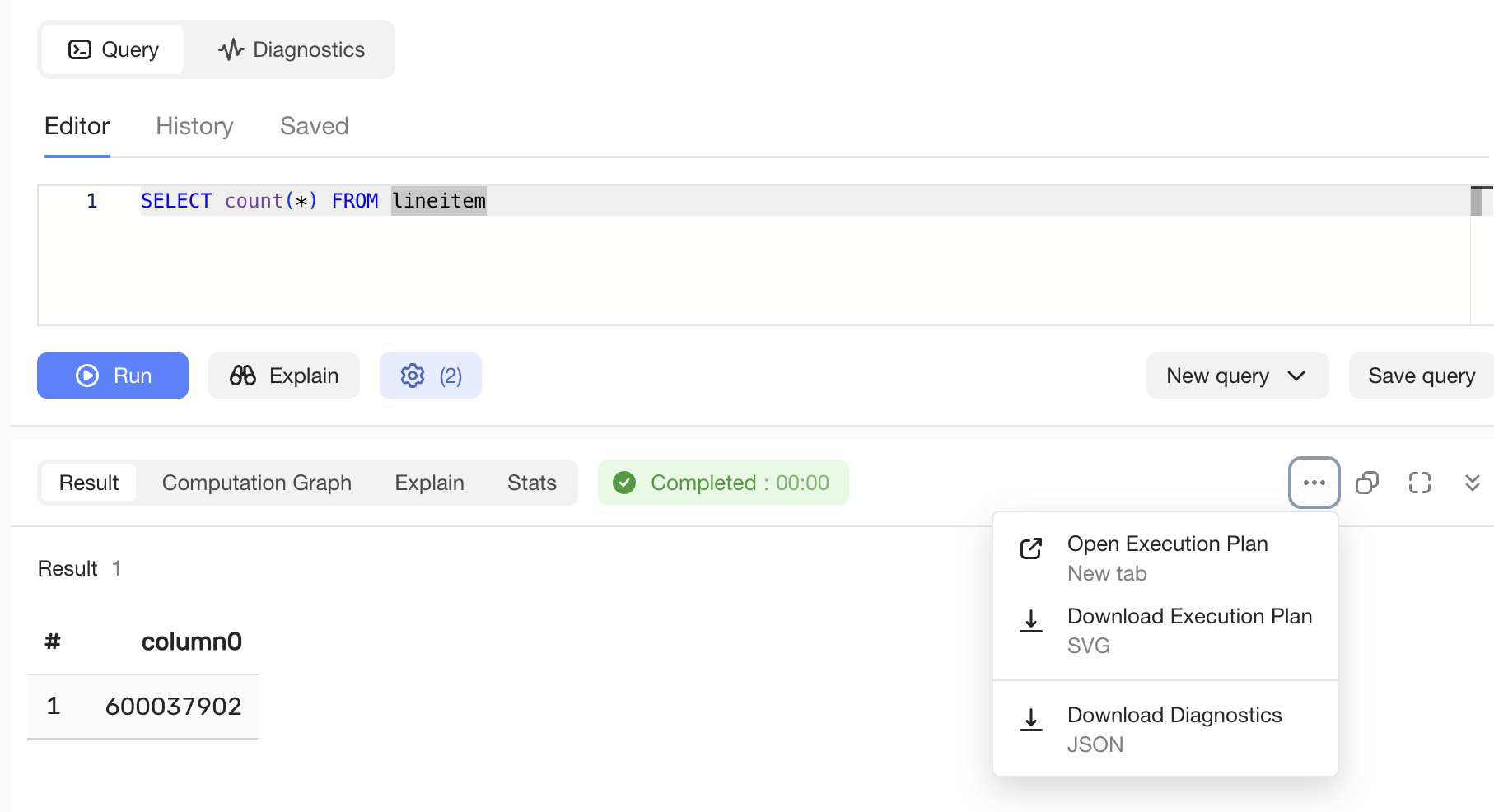Switch to the Query view
Viewport: 1494px width, 812px height.
pos(113,49)
